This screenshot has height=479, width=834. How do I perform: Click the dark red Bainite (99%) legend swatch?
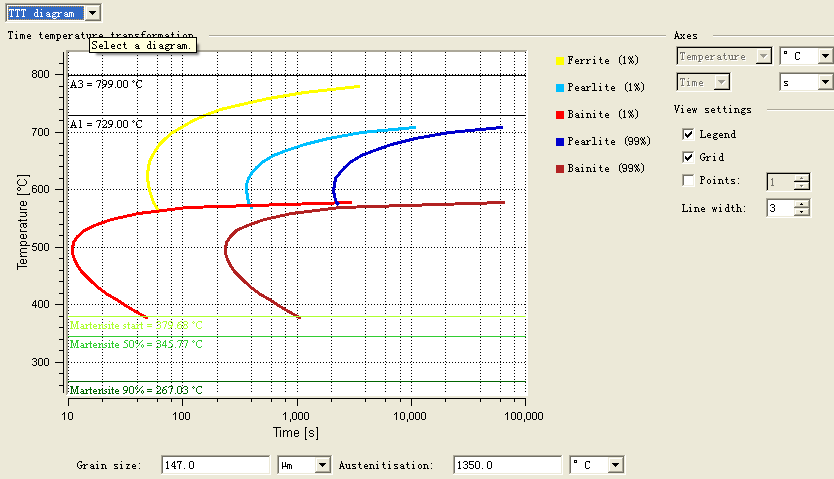tap(560, 169)
